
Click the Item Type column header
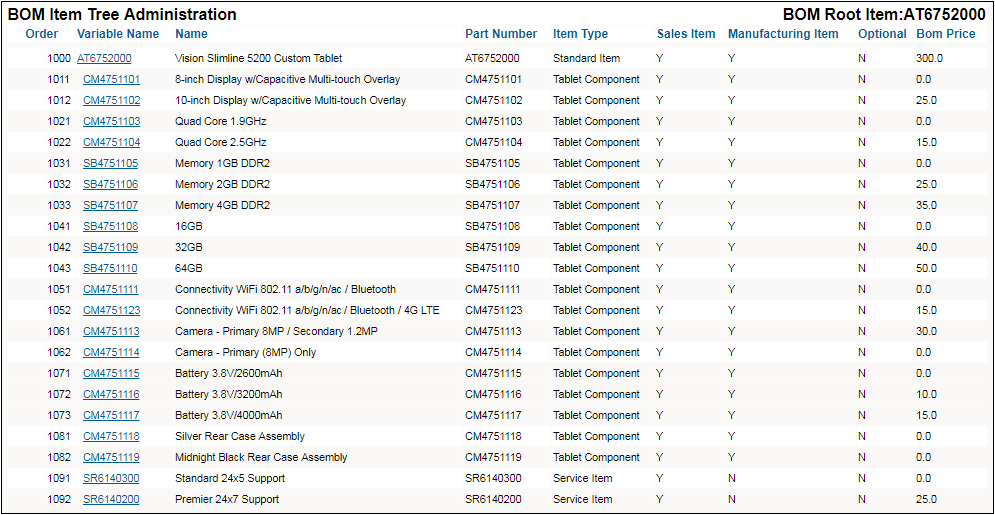tap(580, 34)
